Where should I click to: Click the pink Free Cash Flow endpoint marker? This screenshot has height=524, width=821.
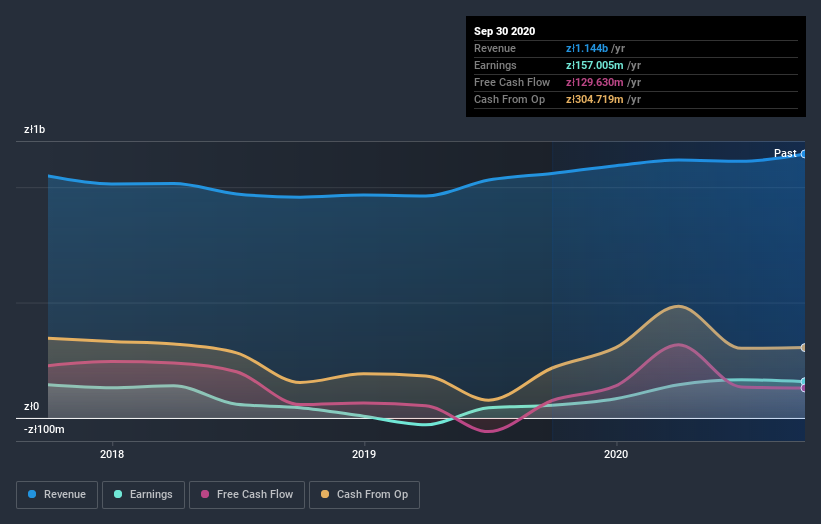(x=803, y=388)
